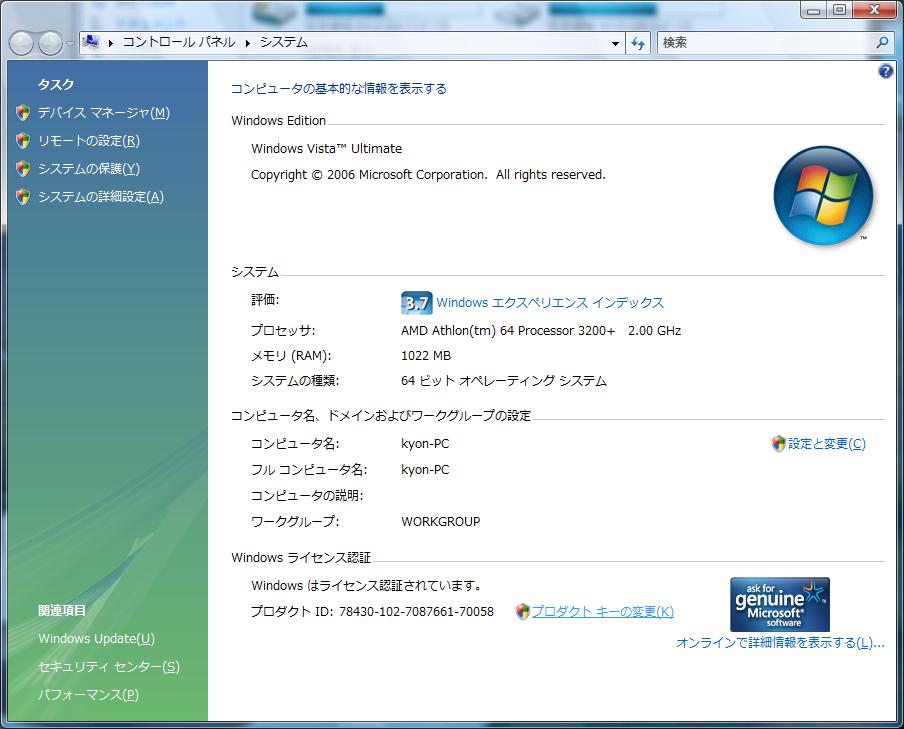Click shield icon beside リモートの設定
This screenshot has width=904, height=729.
coord(23,141)
